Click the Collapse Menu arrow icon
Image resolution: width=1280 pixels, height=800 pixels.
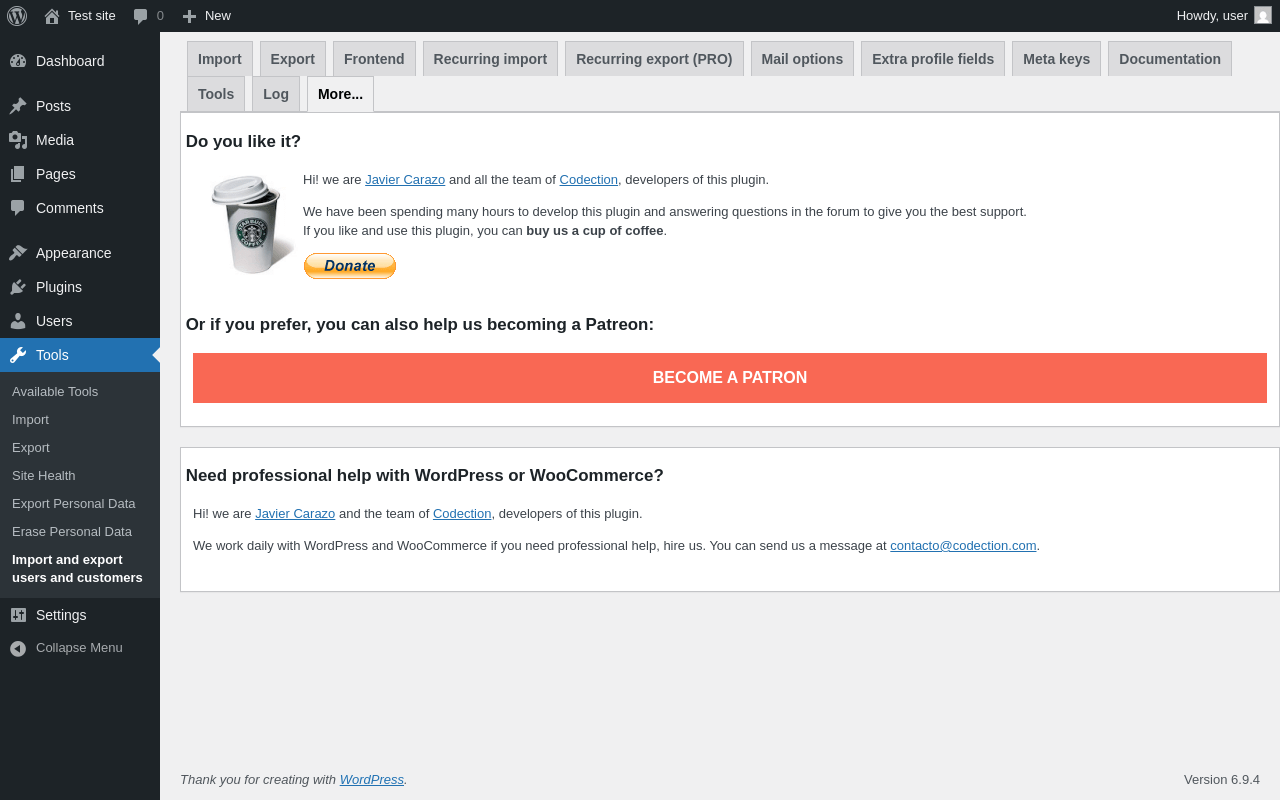tap(18, 648)
